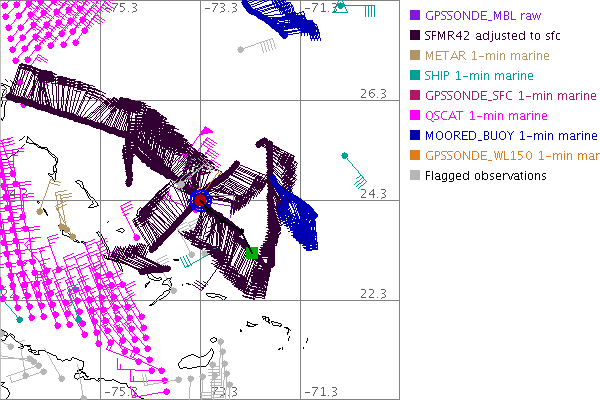This screenshot has height=400, width=600.
Task: Click the orange GPSSONDE_WL150 legend swatch
Action: point(415,156)
